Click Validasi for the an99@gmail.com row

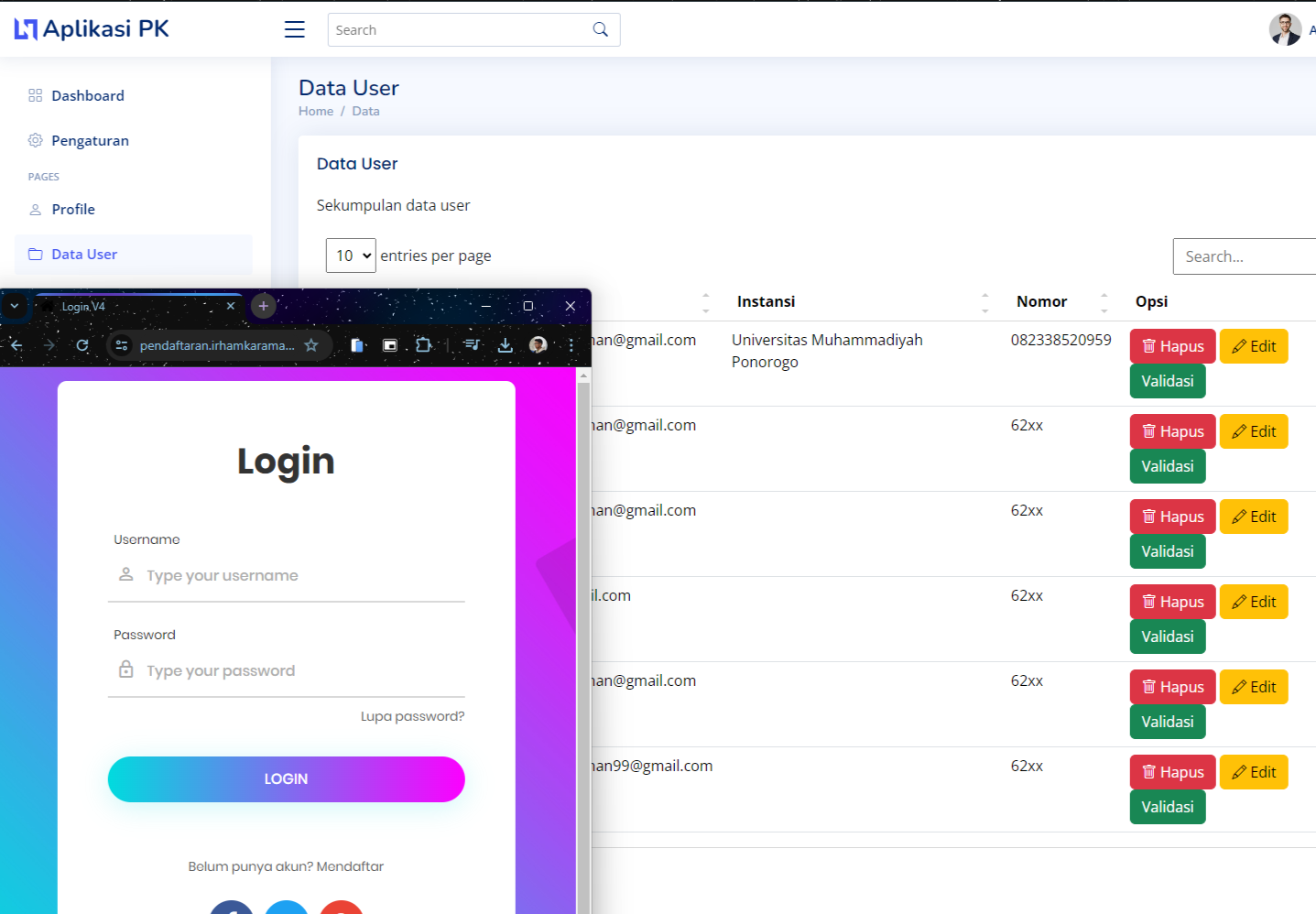click(1168, 807)
